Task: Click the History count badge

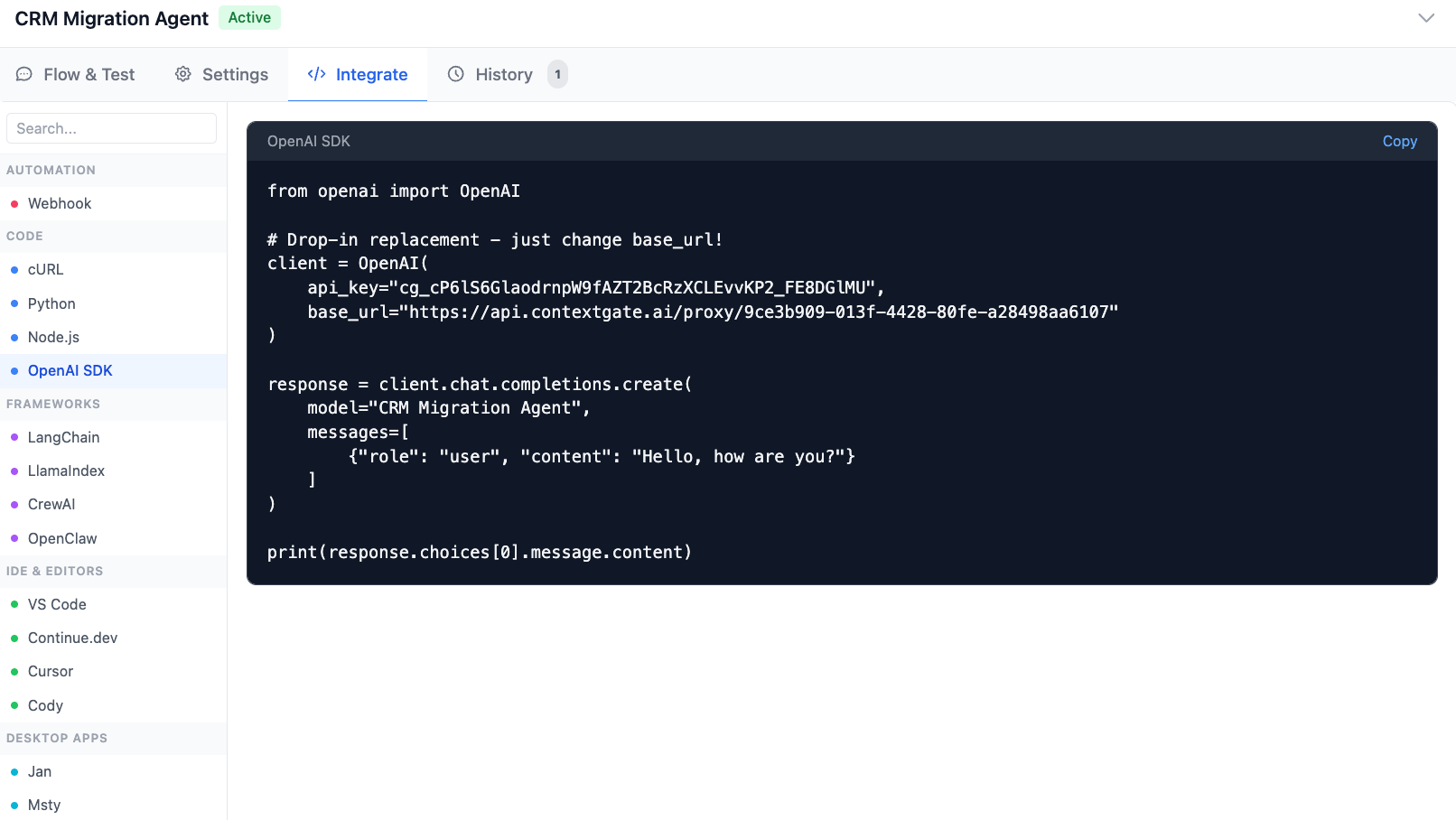Action: (557, 74)
